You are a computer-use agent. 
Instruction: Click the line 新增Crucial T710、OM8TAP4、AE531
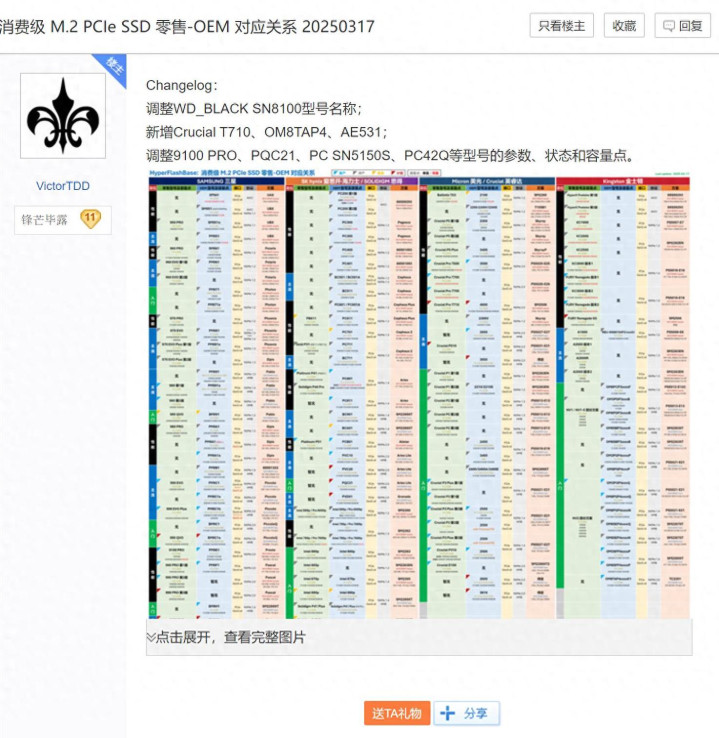point(267,132)
